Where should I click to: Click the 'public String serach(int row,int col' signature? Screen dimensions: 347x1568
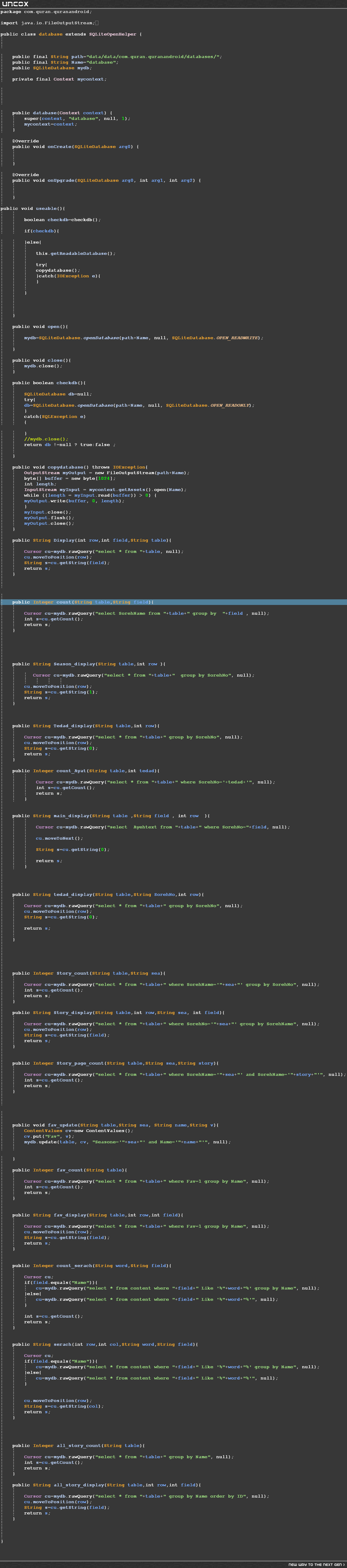[x=105, y=1345]
